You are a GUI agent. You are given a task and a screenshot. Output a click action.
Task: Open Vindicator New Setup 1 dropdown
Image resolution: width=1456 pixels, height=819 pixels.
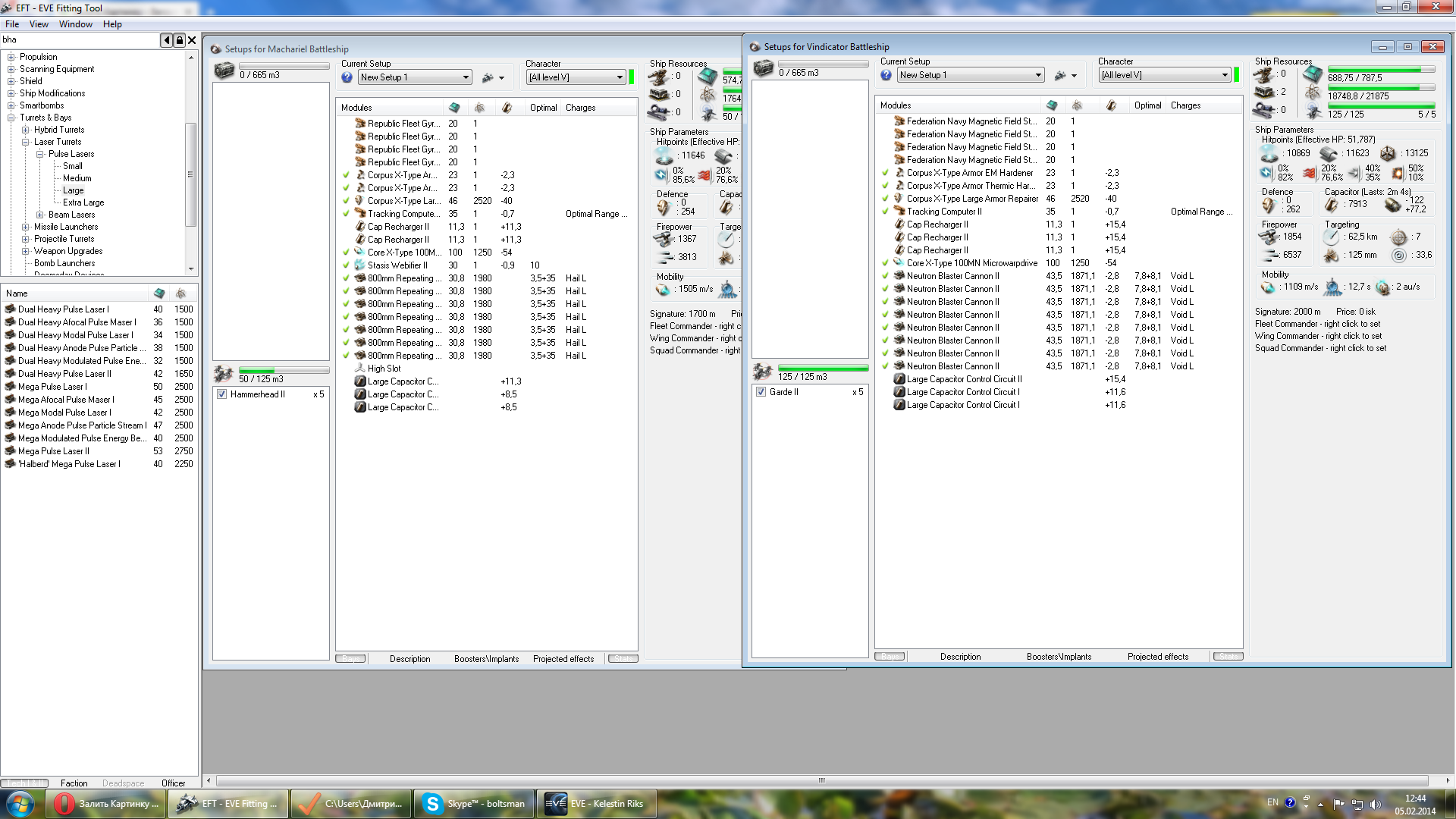click(x=971, y=75)
